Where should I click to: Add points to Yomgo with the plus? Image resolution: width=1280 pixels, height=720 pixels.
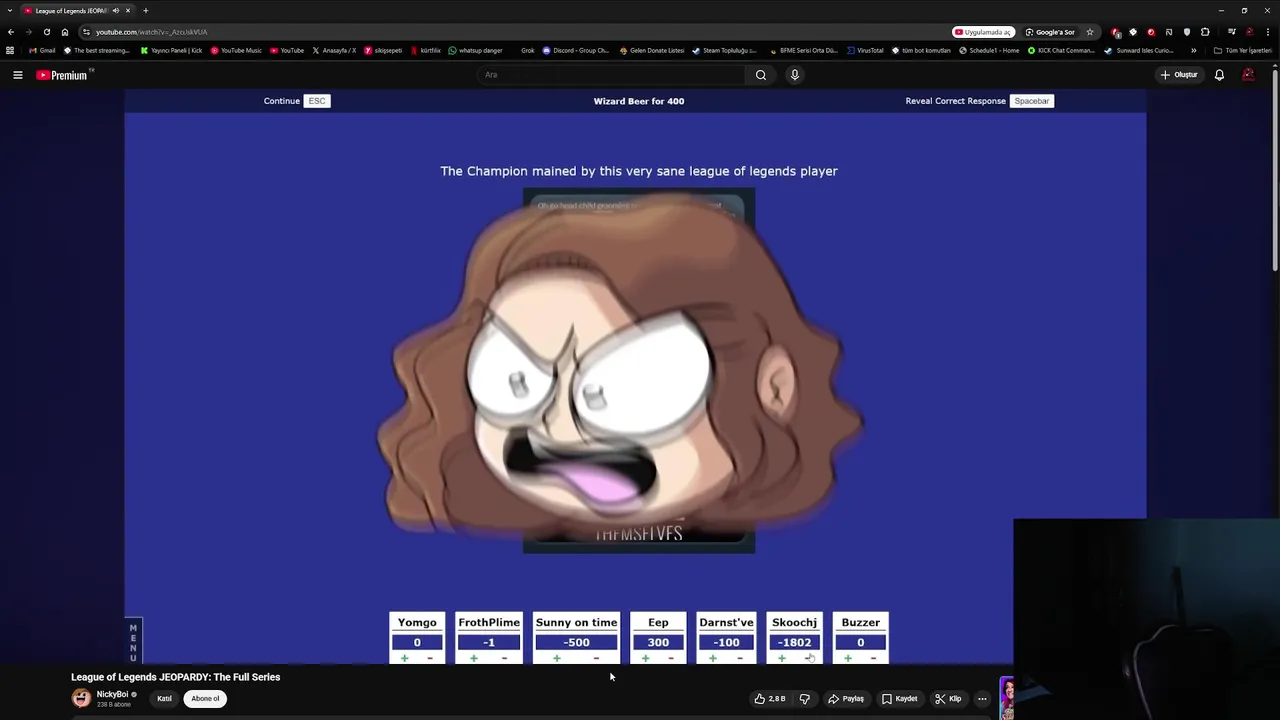coord(404,658)
